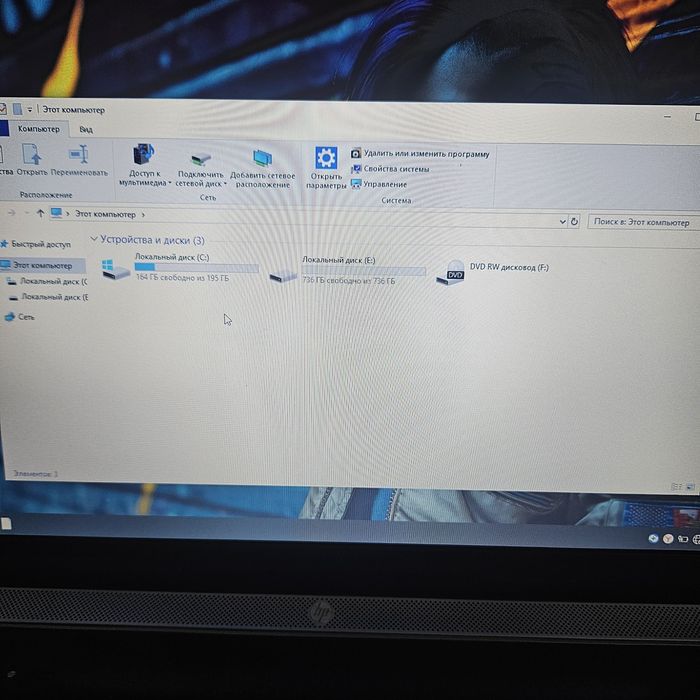Click the E: drive usage bar
Image resolution: width=700 pixels, height=700 pixels.
pyautogui.click(x=363, y=271)
